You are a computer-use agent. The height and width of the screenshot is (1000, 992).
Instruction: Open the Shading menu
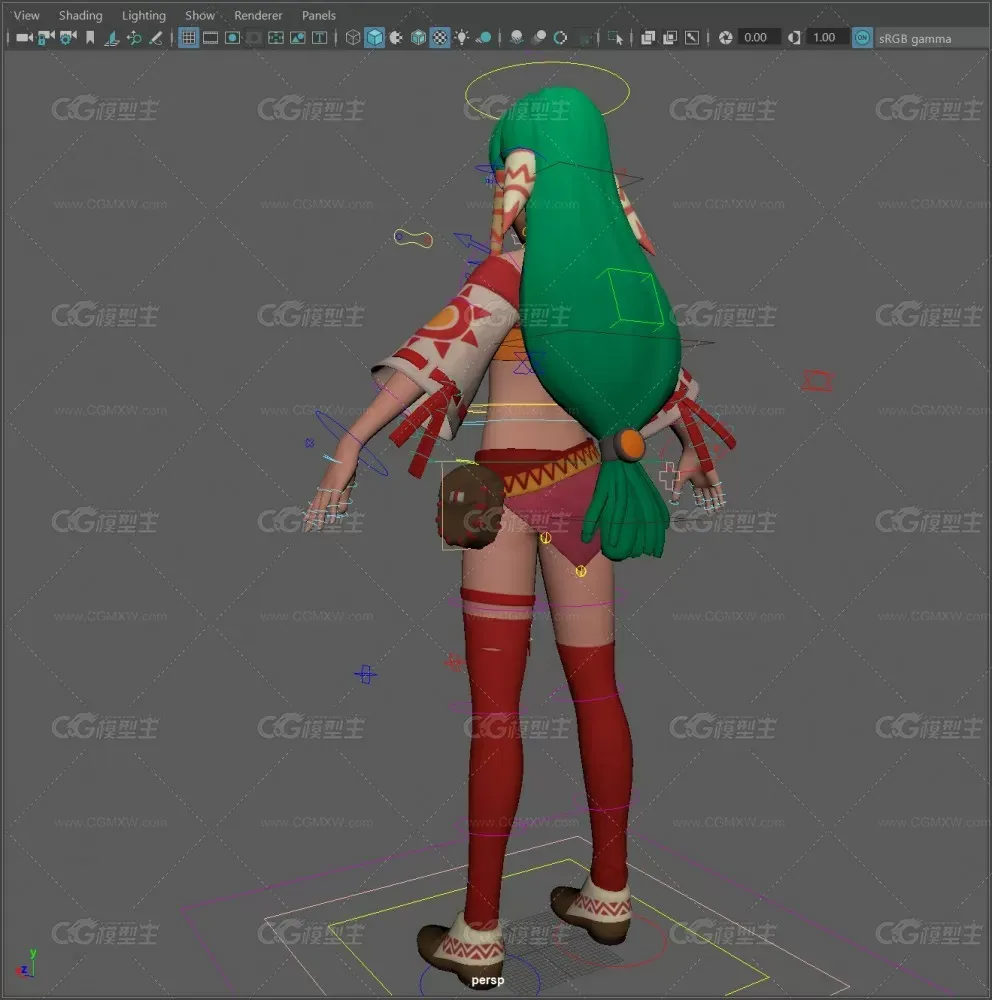pos(80,15)
